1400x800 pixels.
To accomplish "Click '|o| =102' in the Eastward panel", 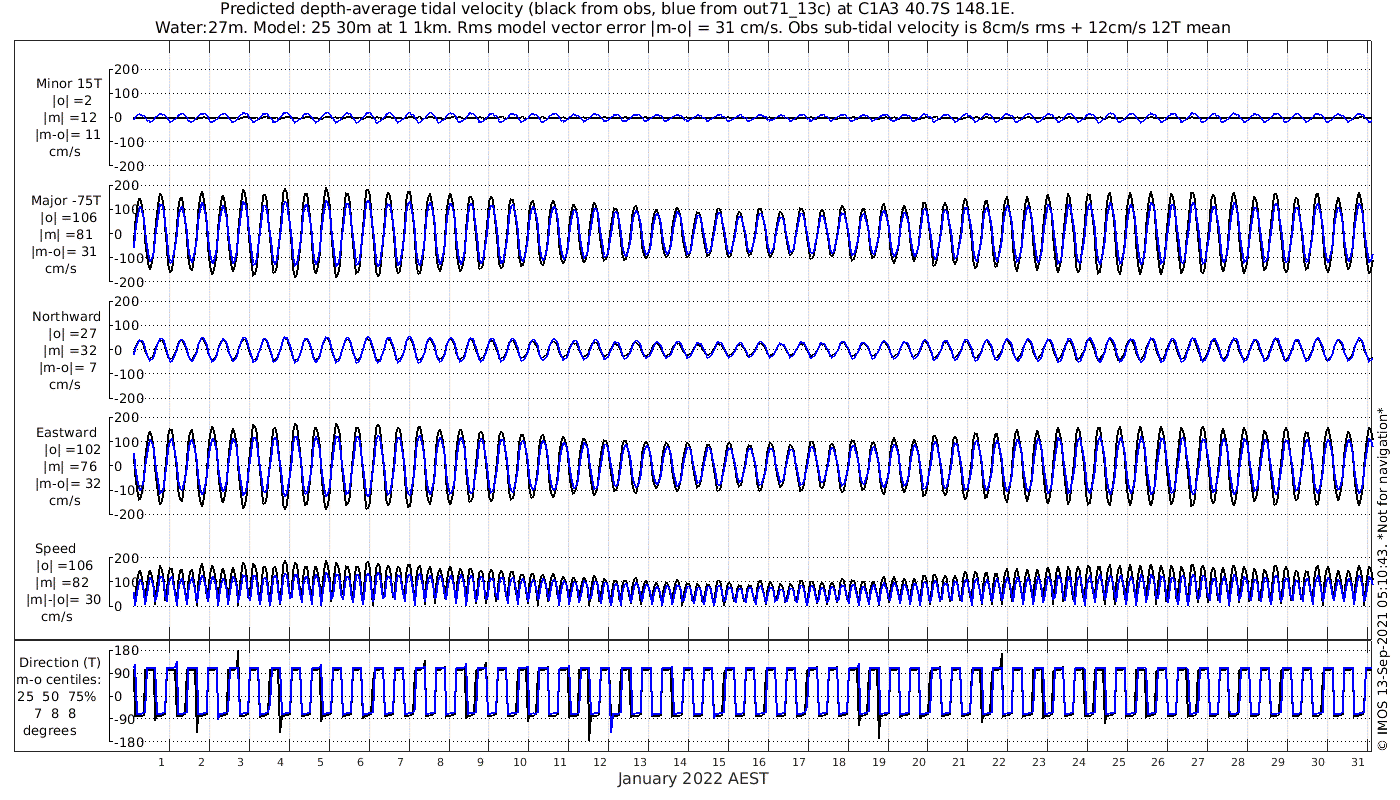I will (x=72, y=450).
